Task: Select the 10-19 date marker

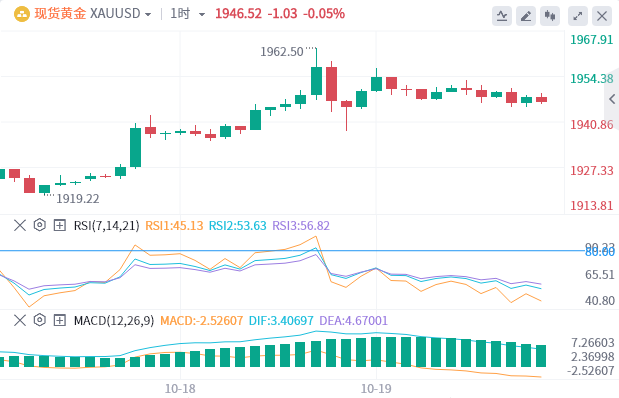Action: click(376, 389)
